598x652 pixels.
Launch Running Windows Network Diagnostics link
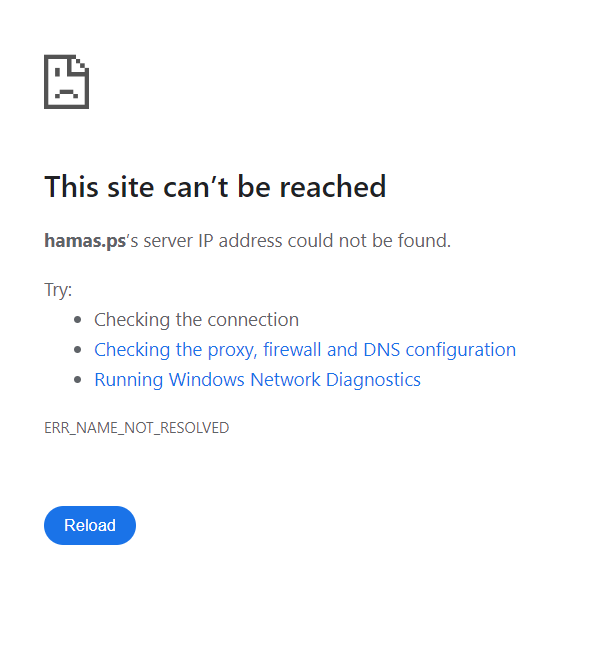[257, 380]
